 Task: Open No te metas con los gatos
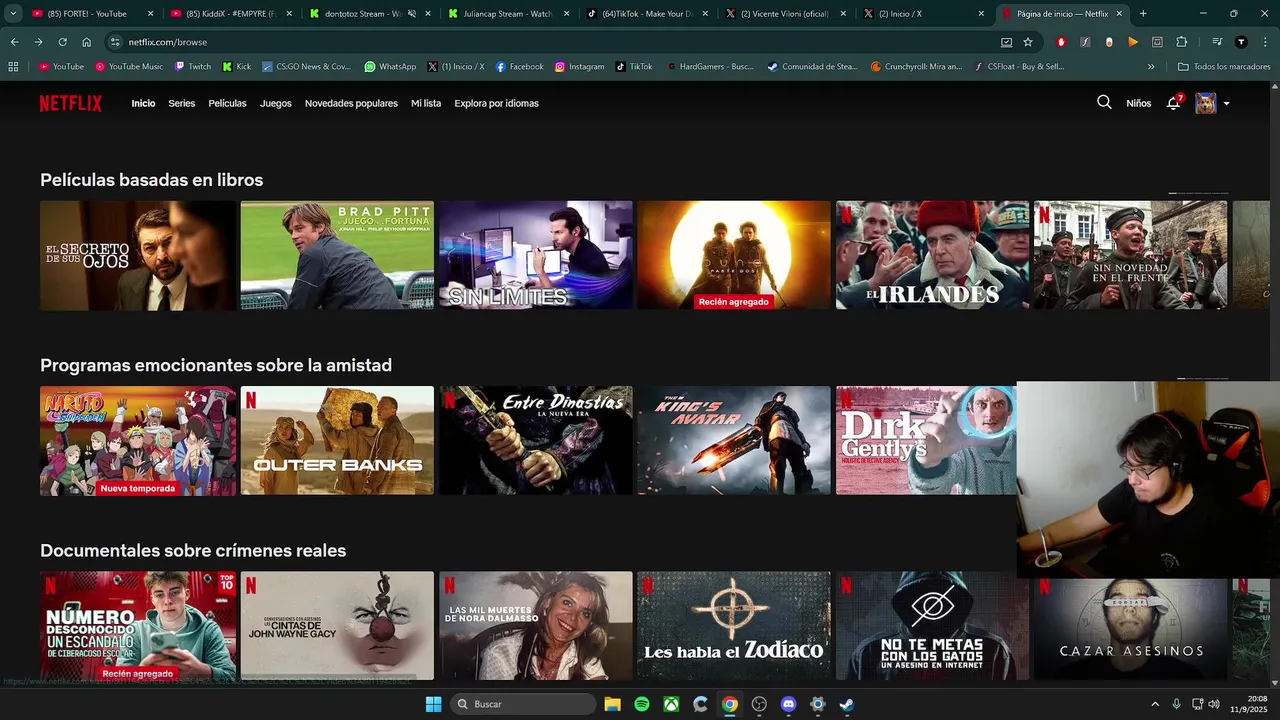[x=933, y=626]
